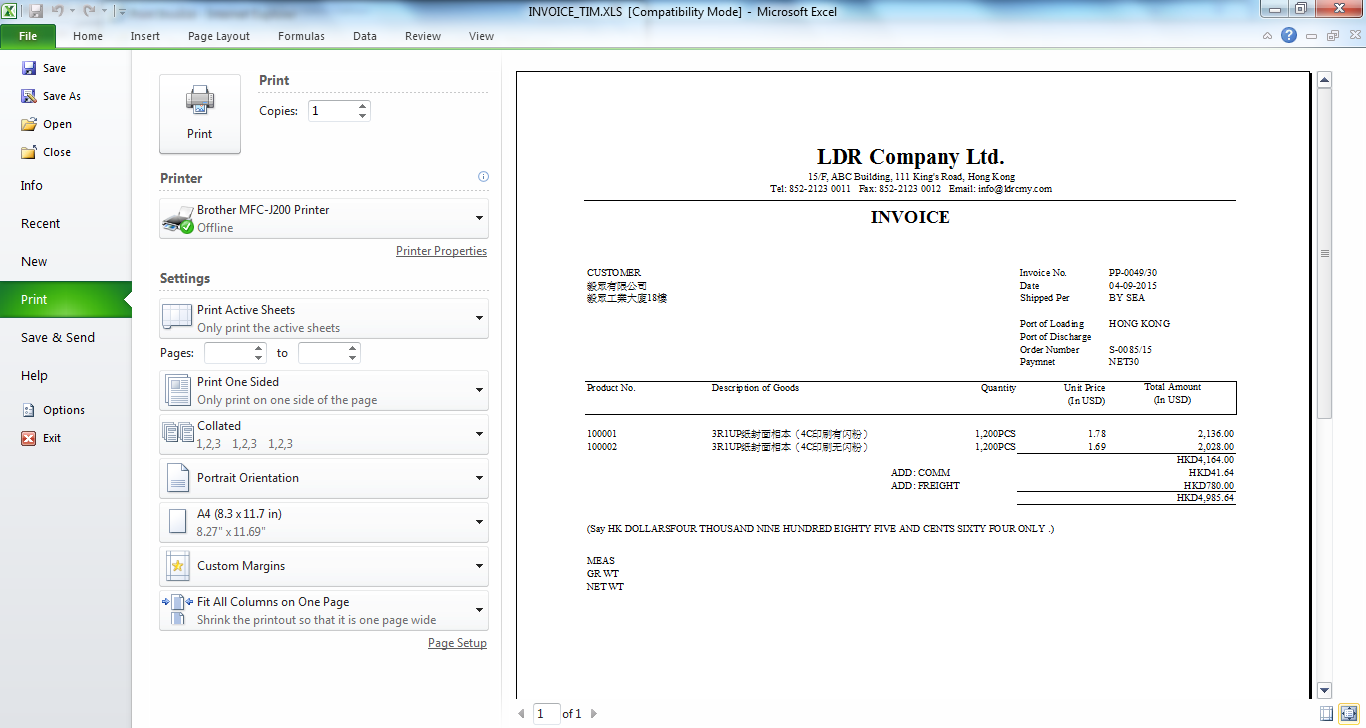Open the Custom Margins dropdown

[324, 566]
